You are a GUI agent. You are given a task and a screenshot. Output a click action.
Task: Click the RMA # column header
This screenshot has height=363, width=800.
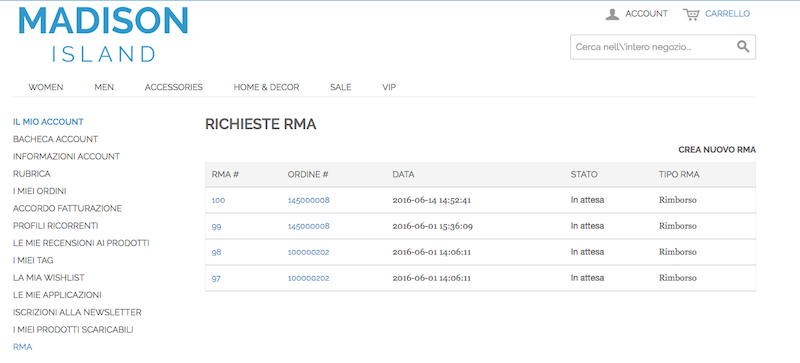226,175
